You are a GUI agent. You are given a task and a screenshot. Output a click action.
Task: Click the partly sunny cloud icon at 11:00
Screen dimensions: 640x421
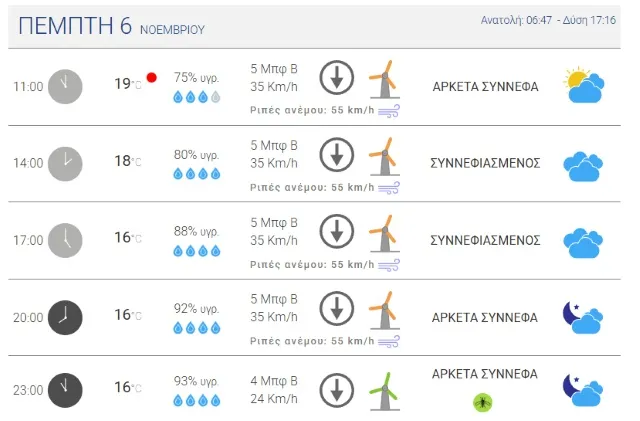point(583,86)
